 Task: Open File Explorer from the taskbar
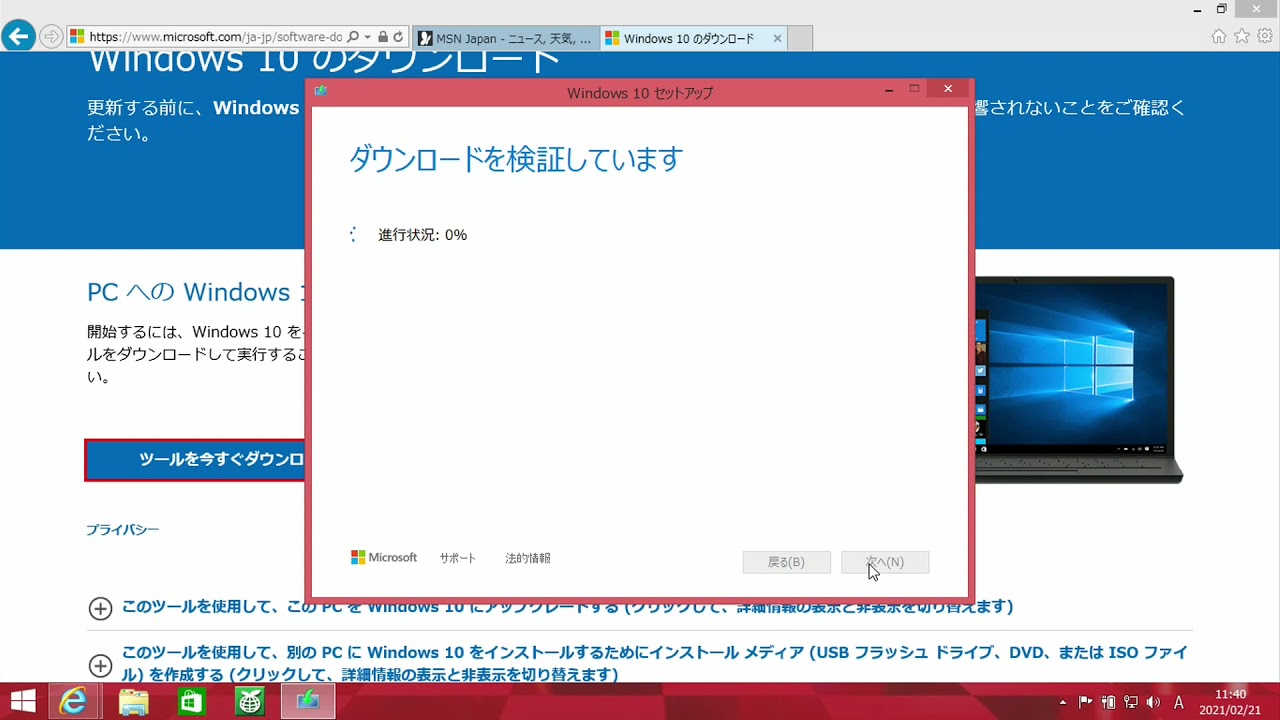tap(133, 702)
